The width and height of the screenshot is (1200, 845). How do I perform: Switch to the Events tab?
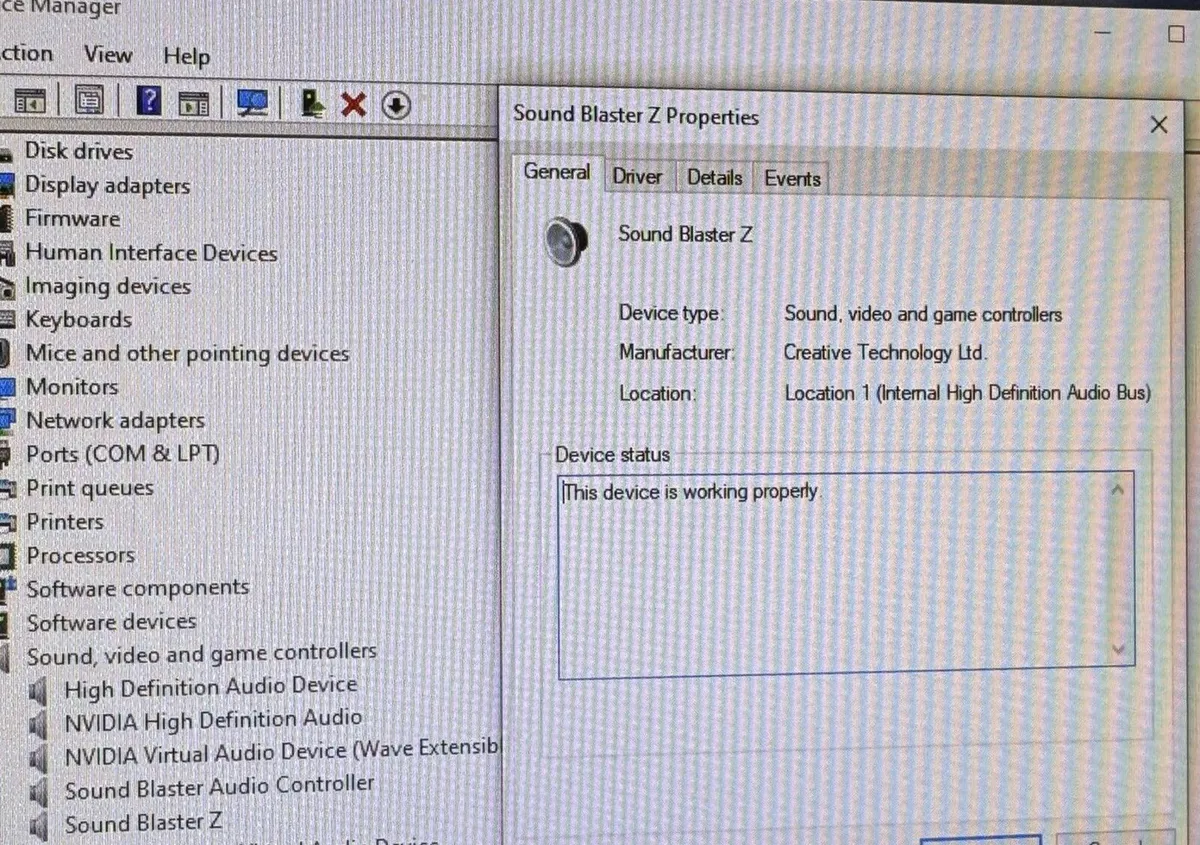click(x=792, y=178)
